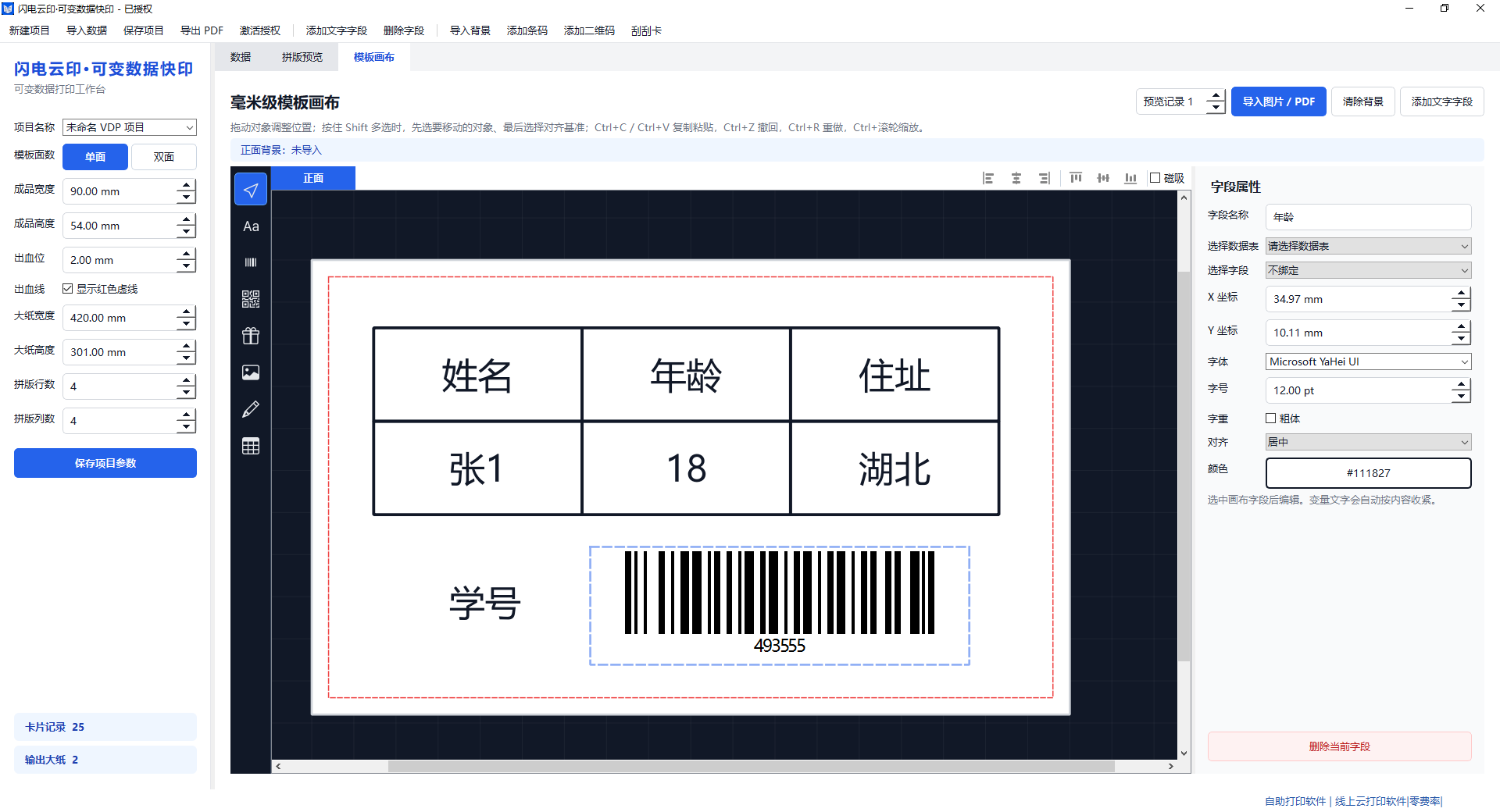The width and height of the screenshot is (1500, 812).
Task: Select the pointer arrow tool
Action: pyautogui.click(x=251, y=190)
